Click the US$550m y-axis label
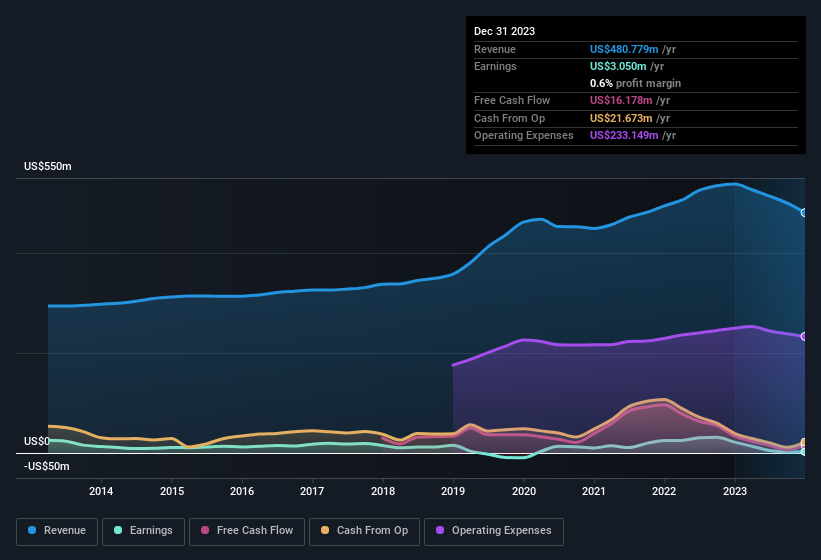The height and width of the screenshot is (560, 821). point(48,166)
